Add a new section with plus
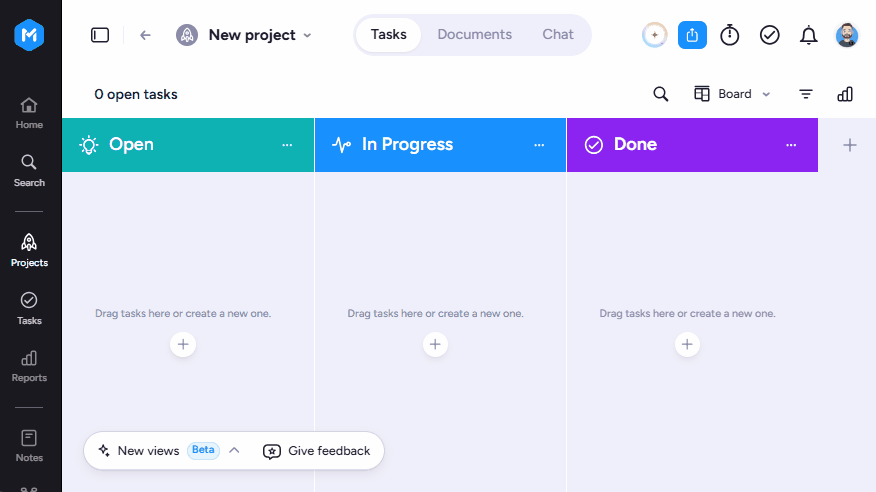This screenshot has height=492, width=876. 850,145
